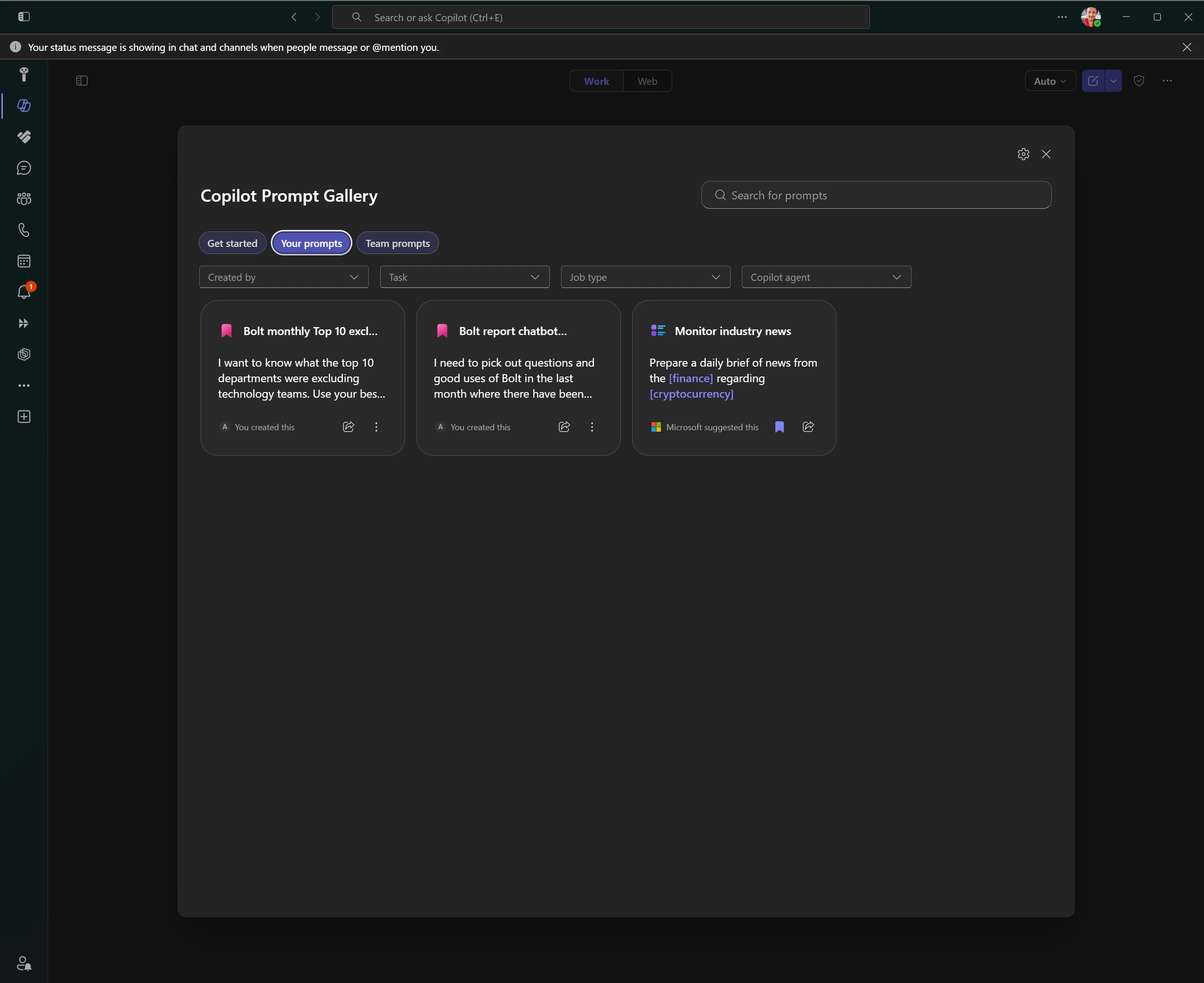Open the Calls phone icon
The height and width of the screenshot is (983, 1204).
click(x=24, y=230)
